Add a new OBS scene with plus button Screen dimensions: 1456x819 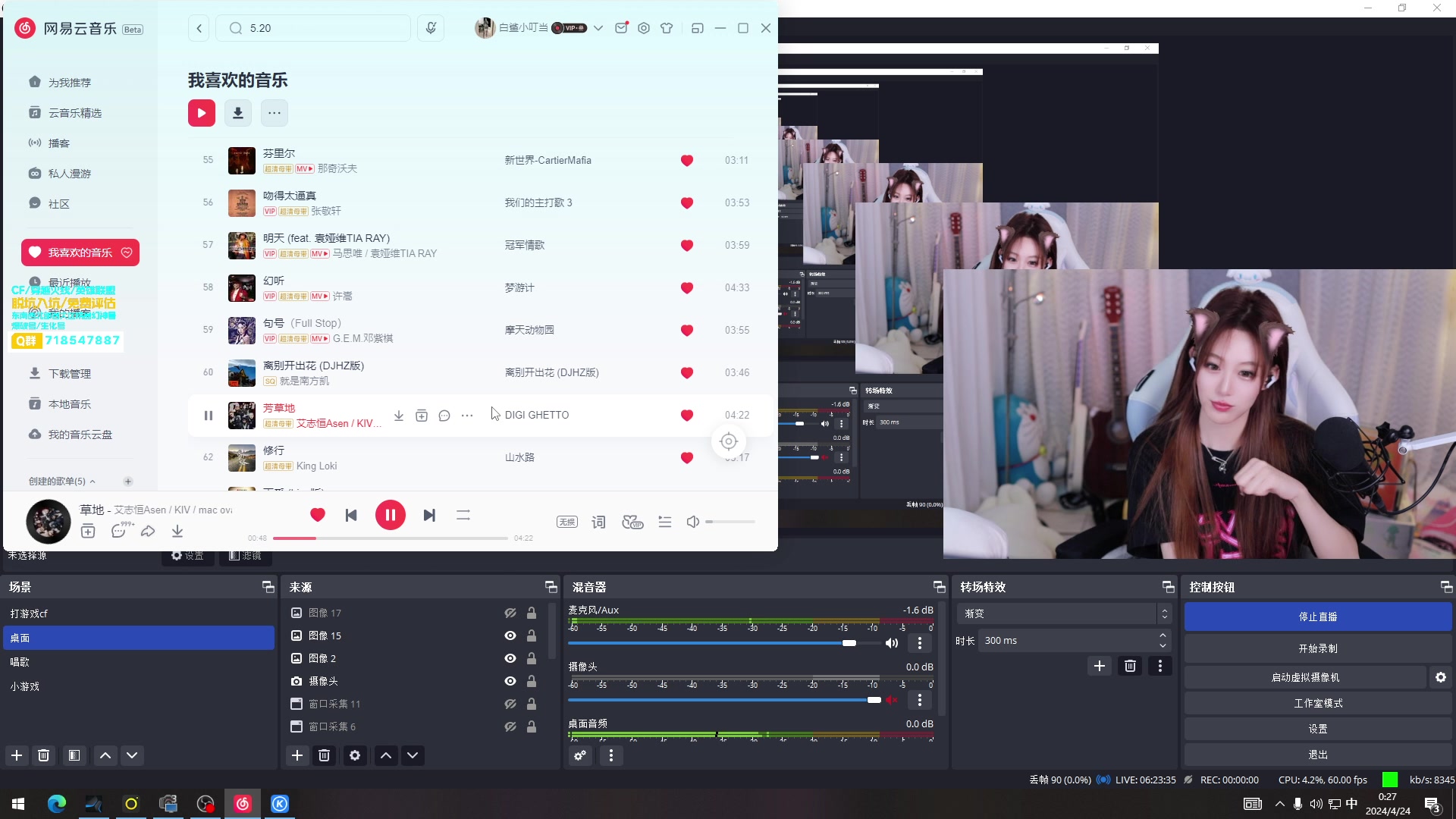click(x=17, y=755)
